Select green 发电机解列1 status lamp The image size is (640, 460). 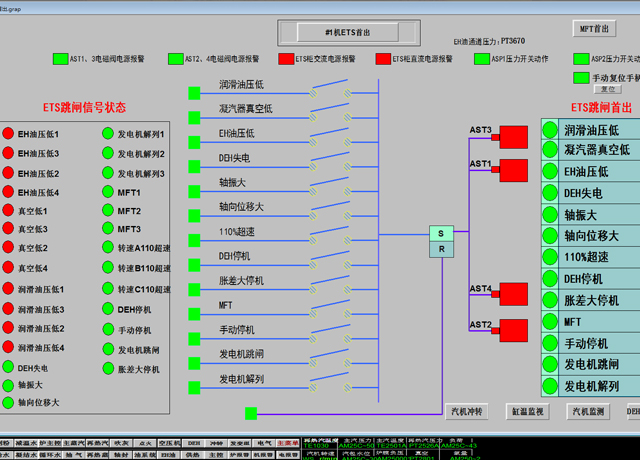coord(108,134)
